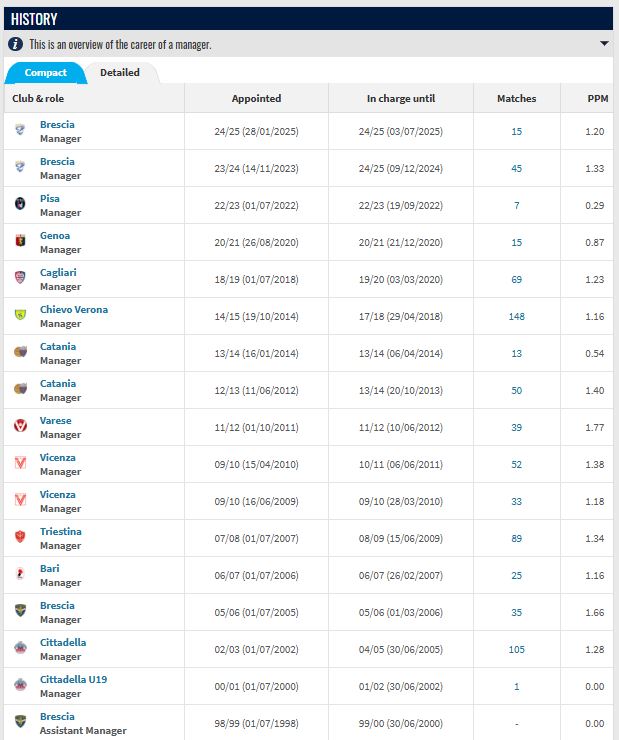Screen dimensions: 619x740
Task: Open the Chievo Verona club link
Action: (74, 310)
